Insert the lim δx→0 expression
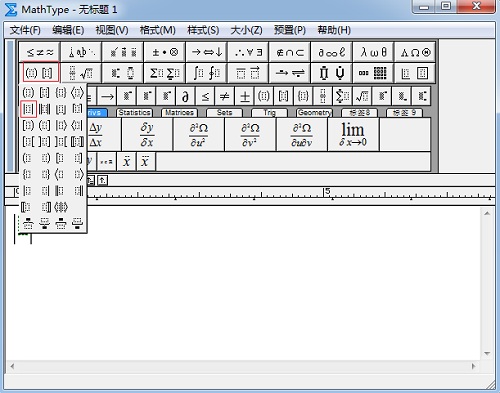 pos(353,134)
